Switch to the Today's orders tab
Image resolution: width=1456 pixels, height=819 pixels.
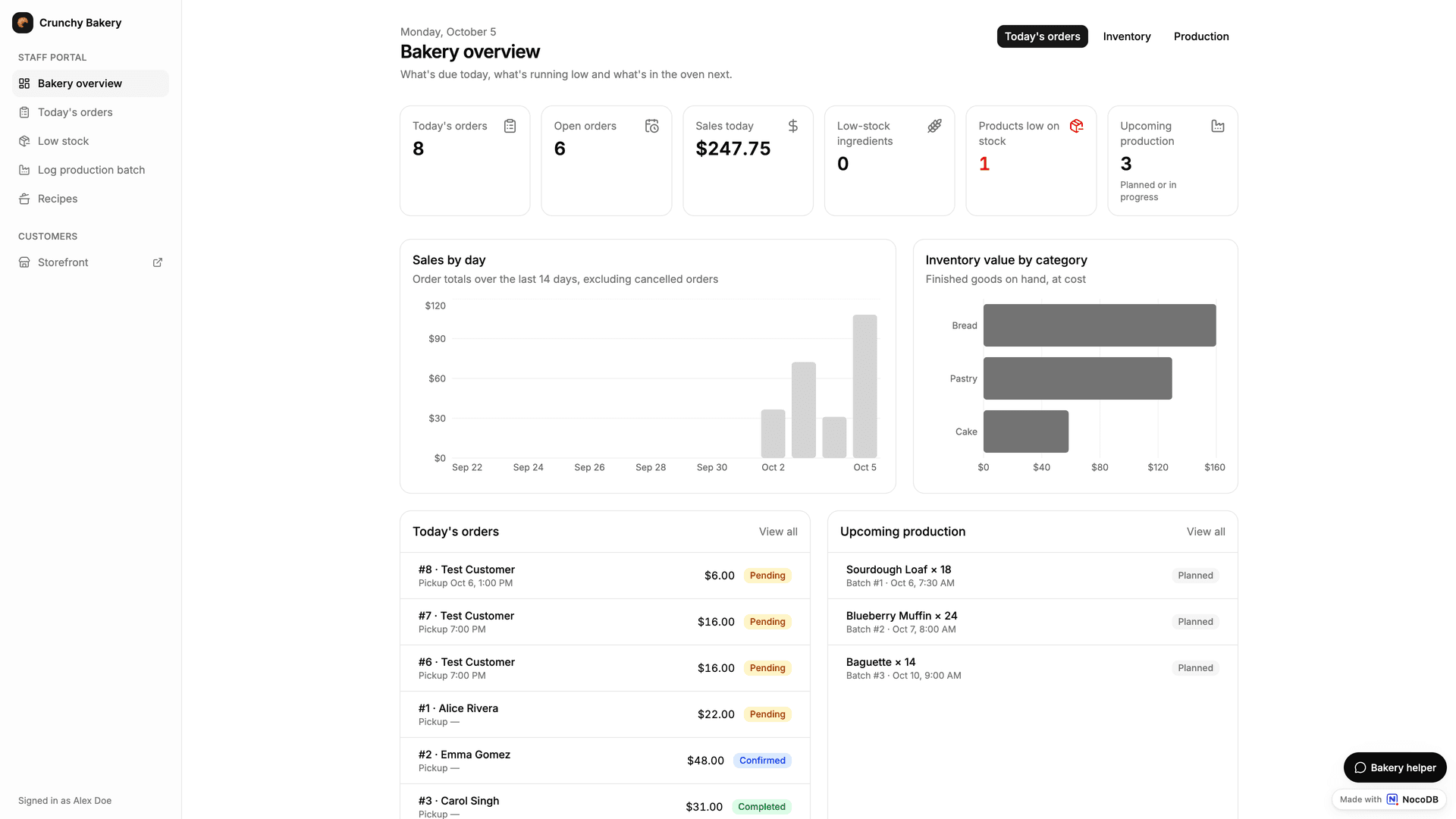click(1043, 36)
